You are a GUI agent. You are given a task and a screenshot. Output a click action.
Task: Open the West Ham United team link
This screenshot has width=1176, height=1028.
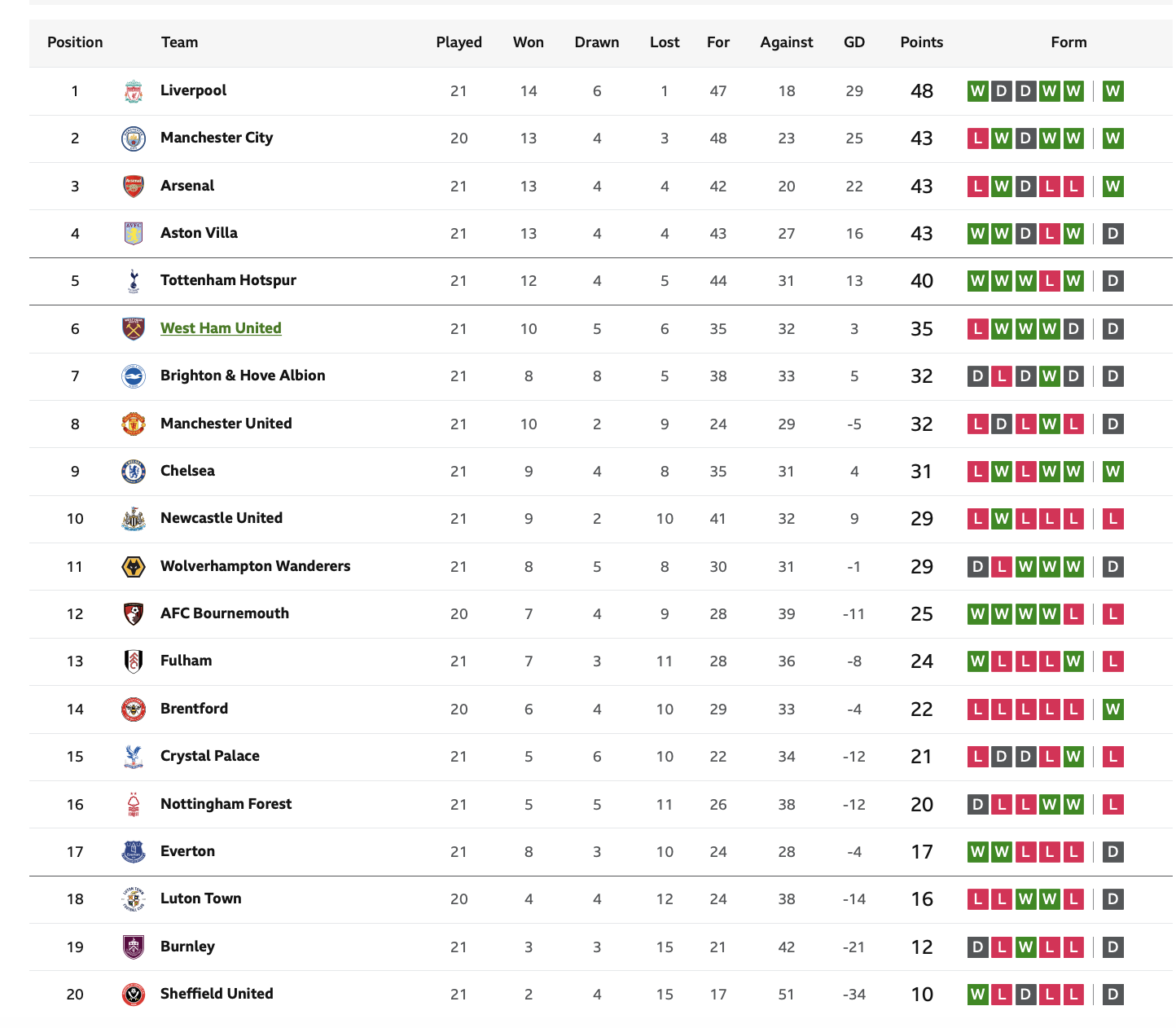(x=221, y=328)
